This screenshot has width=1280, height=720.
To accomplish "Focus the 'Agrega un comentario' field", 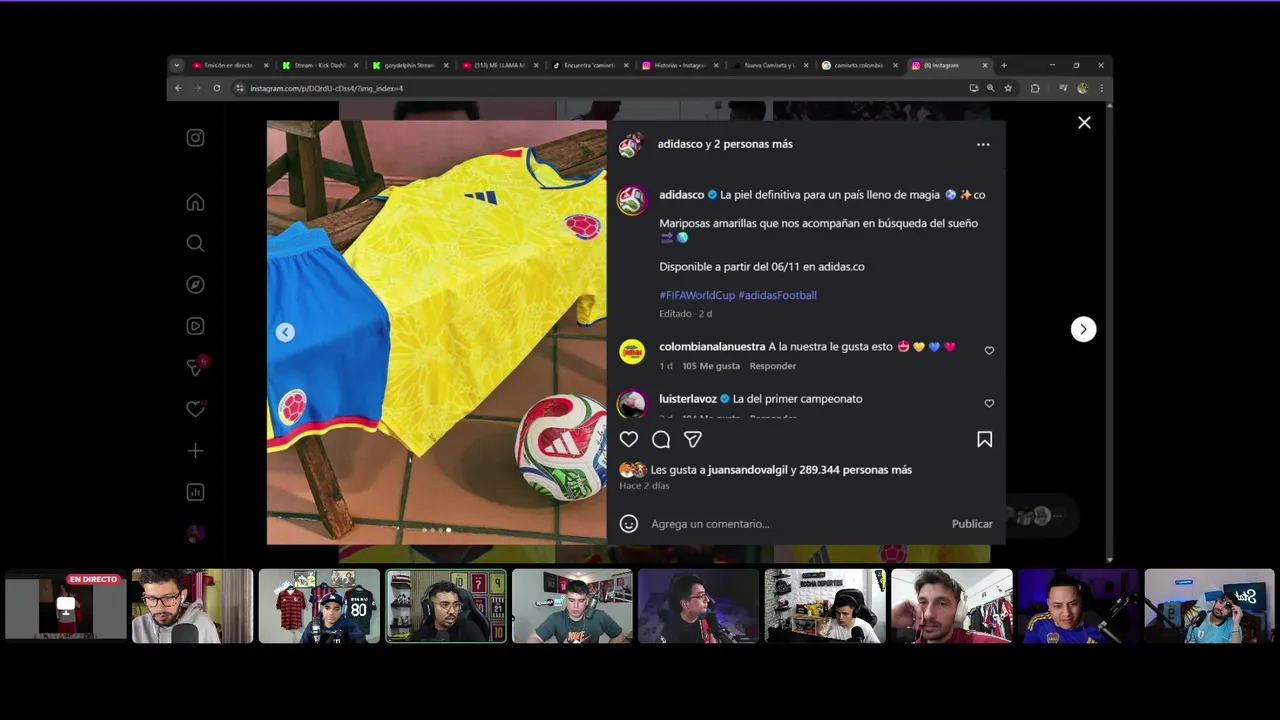I will 795,524.
